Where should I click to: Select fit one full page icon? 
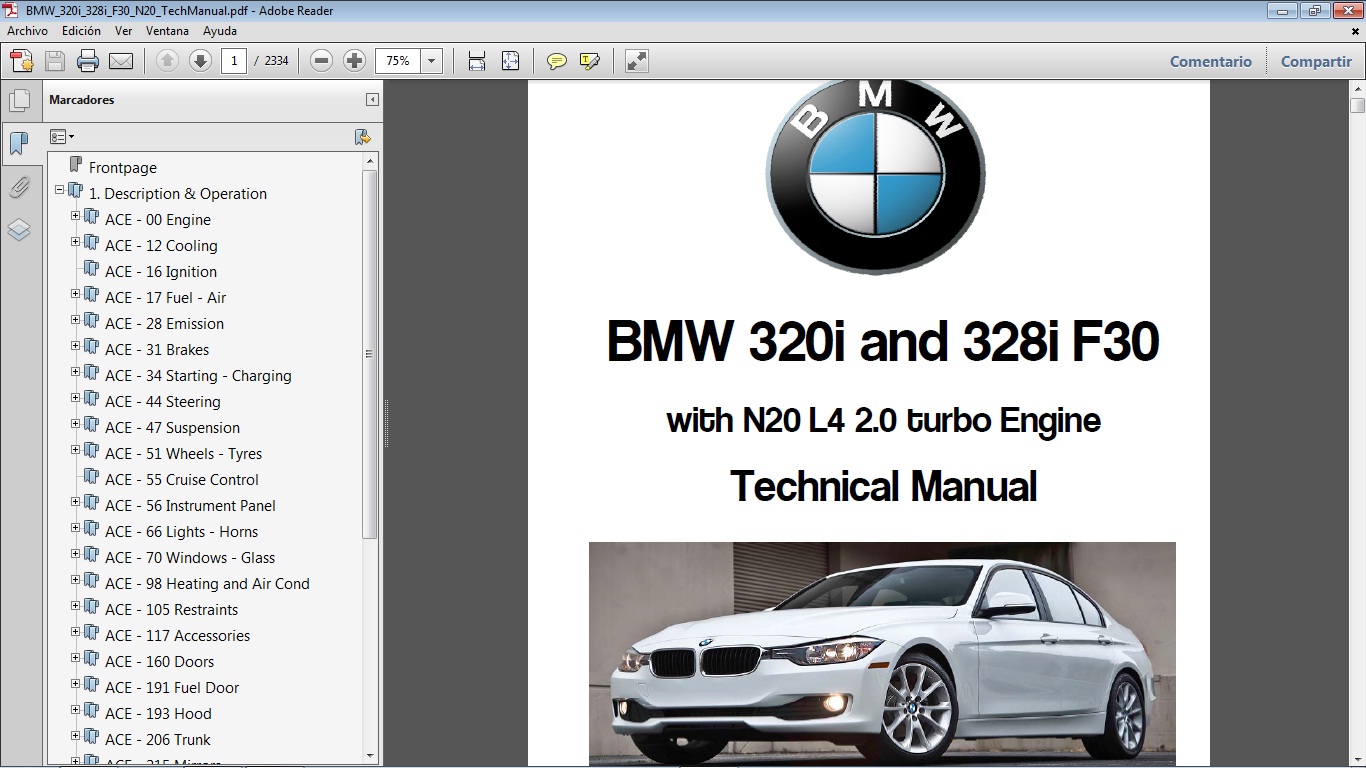tap(510, 61)
